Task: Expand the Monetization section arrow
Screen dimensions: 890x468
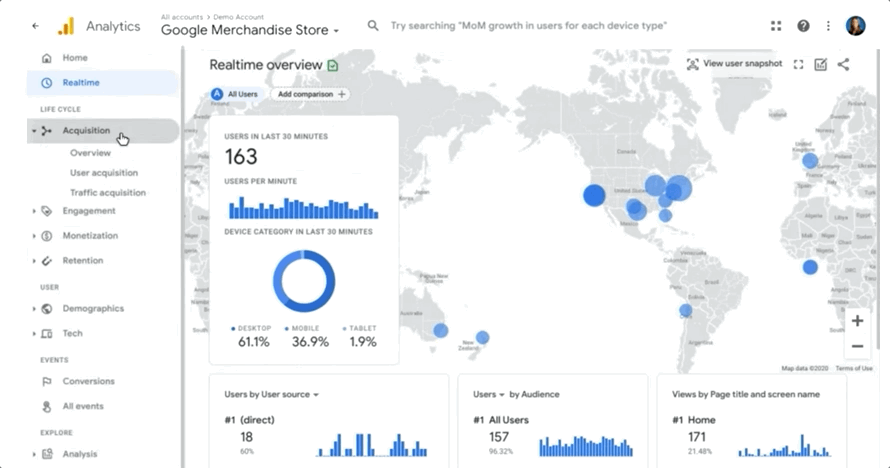Action: [34, 236]
